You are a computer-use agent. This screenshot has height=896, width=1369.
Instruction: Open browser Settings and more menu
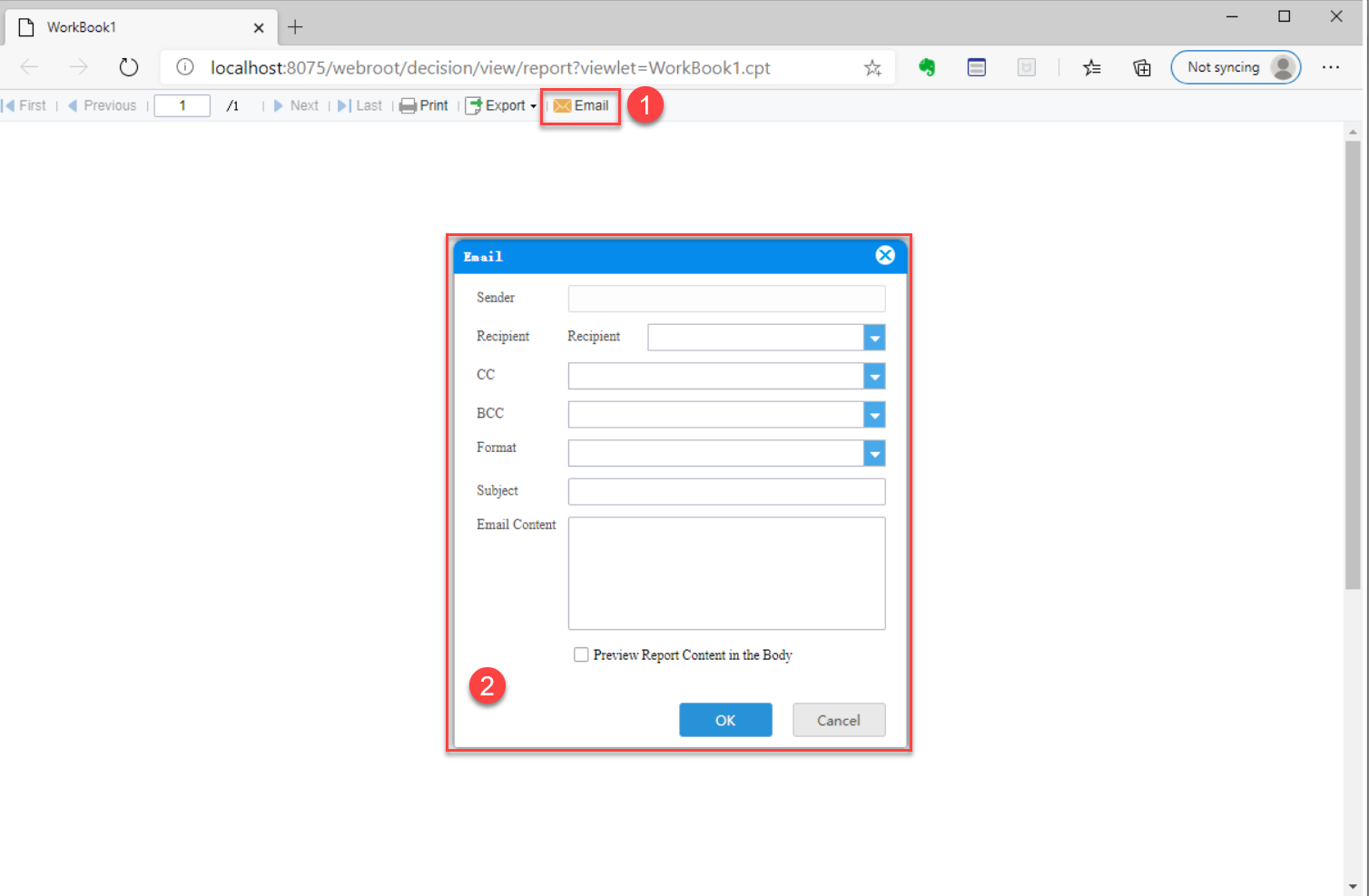click(1331, 67)
